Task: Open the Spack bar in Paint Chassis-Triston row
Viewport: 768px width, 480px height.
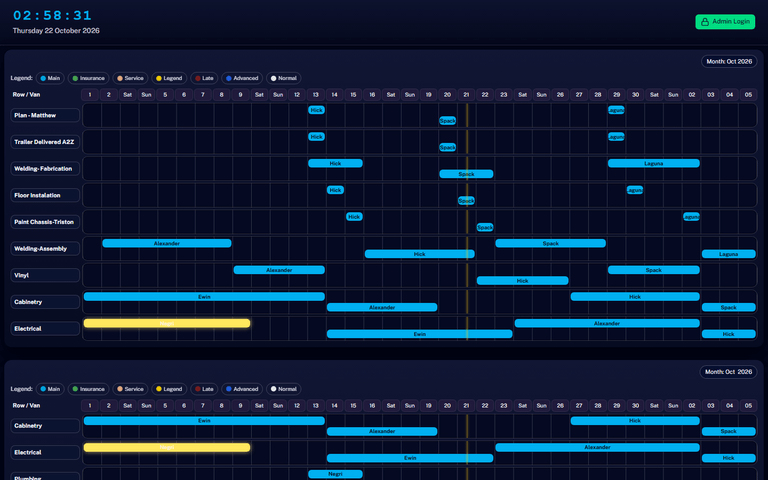Action: click(x=485, y=227)
